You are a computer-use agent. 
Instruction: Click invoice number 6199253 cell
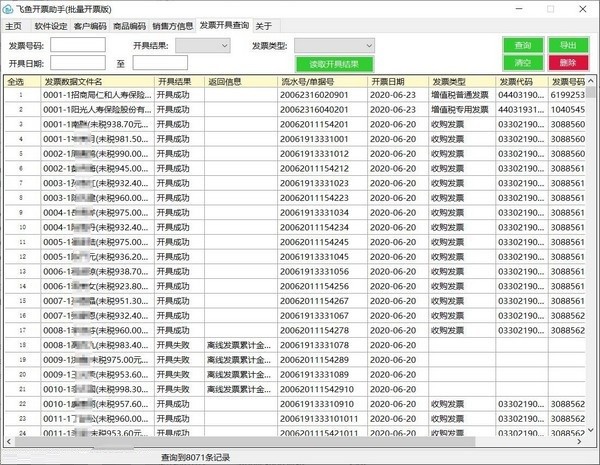567,95
